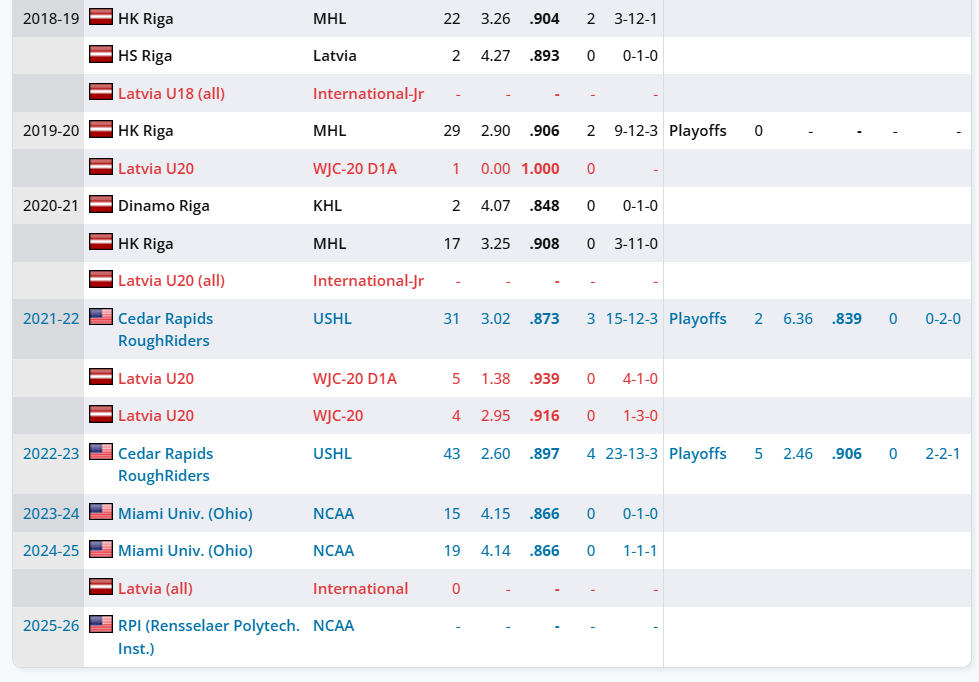The height and width of the screenshot is (682, 979).
Task: Click Playoffs link in 2022-23 row
Action: (697, 453)
